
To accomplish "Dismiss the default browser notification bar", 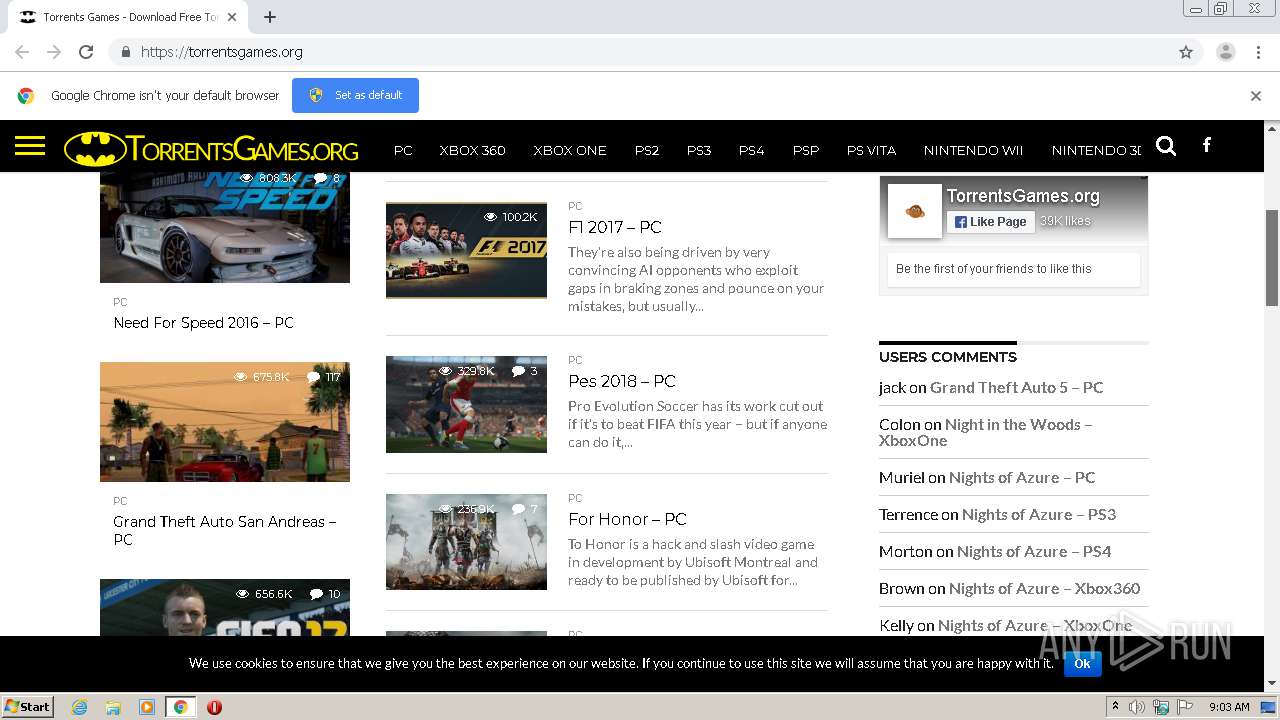I will tap(1256, 96).
